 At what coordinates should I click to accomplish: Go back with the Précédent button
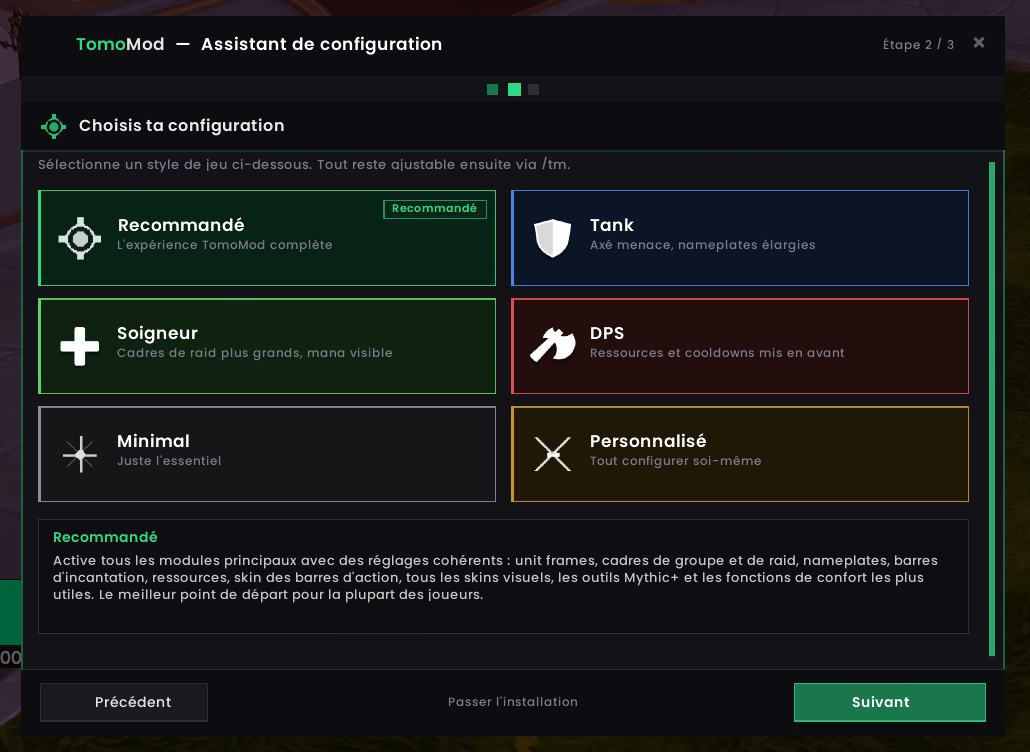124,702
